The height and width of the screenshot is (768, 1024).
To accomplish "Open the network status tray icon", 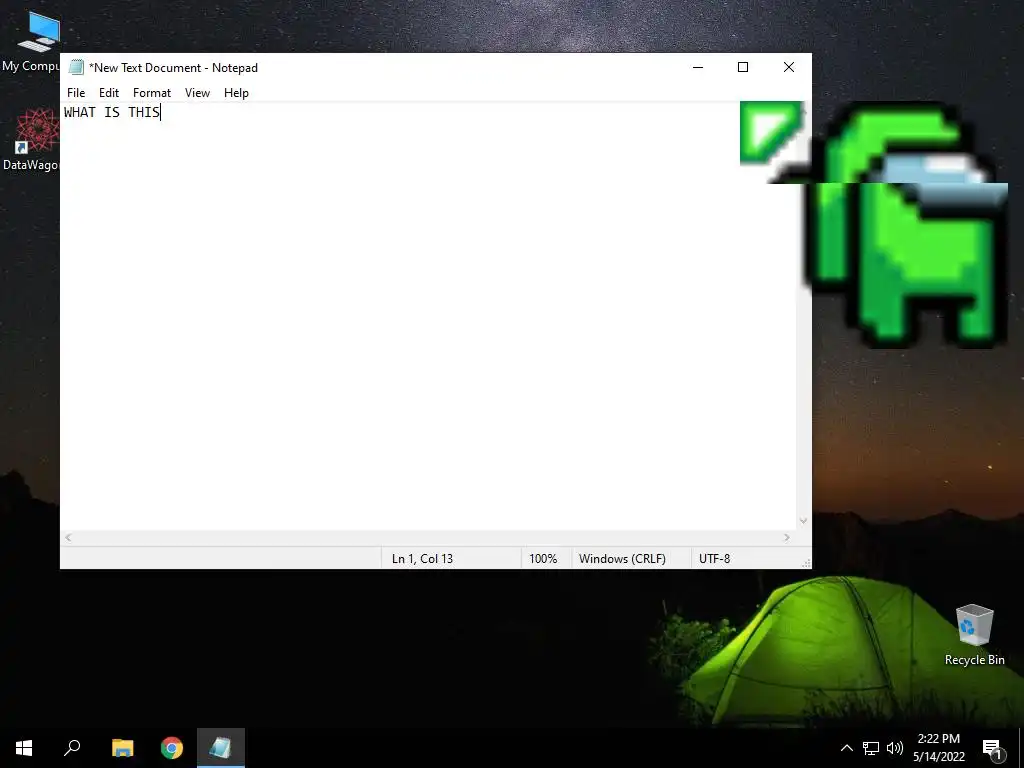I will pos(871,748).
